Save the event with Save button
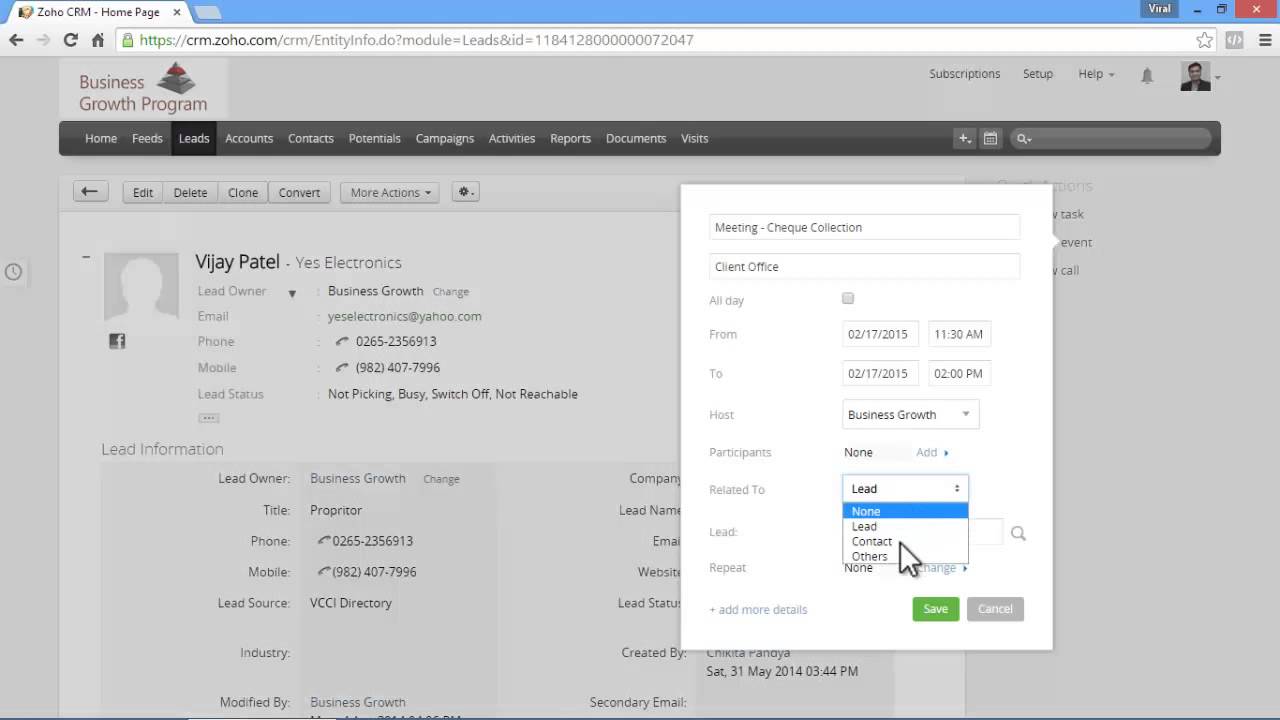The height and width of the screenshot is (720, 1280). tap(936, 609)
